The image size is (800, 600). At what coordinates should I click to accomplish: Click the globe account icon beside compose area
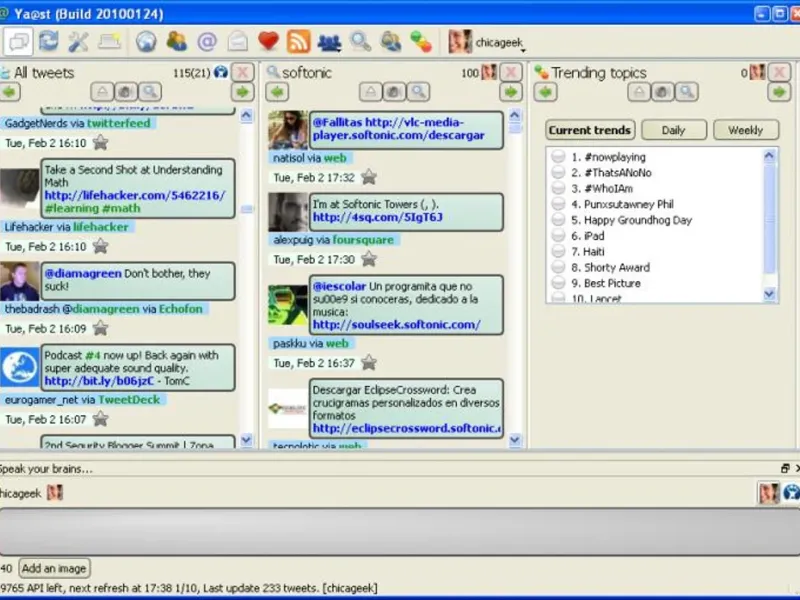coord(791,493)
